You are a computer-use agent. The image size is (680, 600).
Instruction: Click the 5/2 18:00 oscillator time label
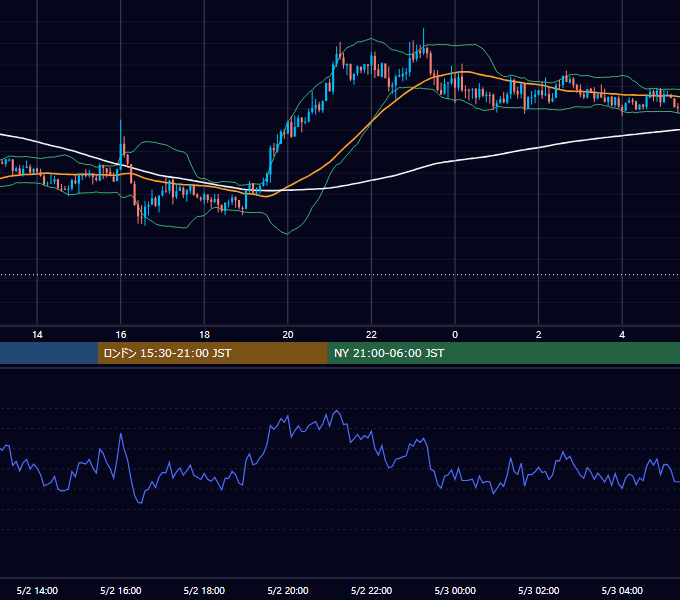[x=204, y=590]
